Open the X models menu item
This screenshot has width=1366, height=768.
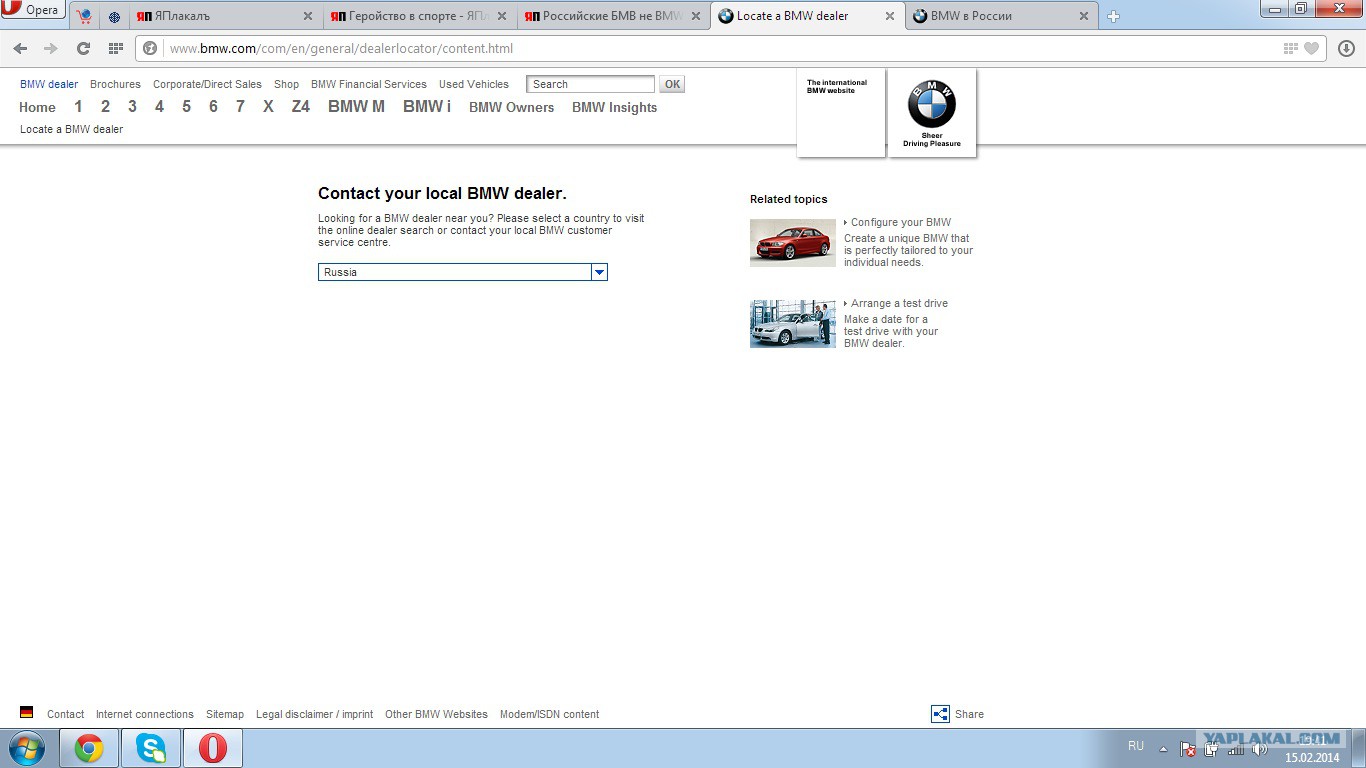point(268,107)
